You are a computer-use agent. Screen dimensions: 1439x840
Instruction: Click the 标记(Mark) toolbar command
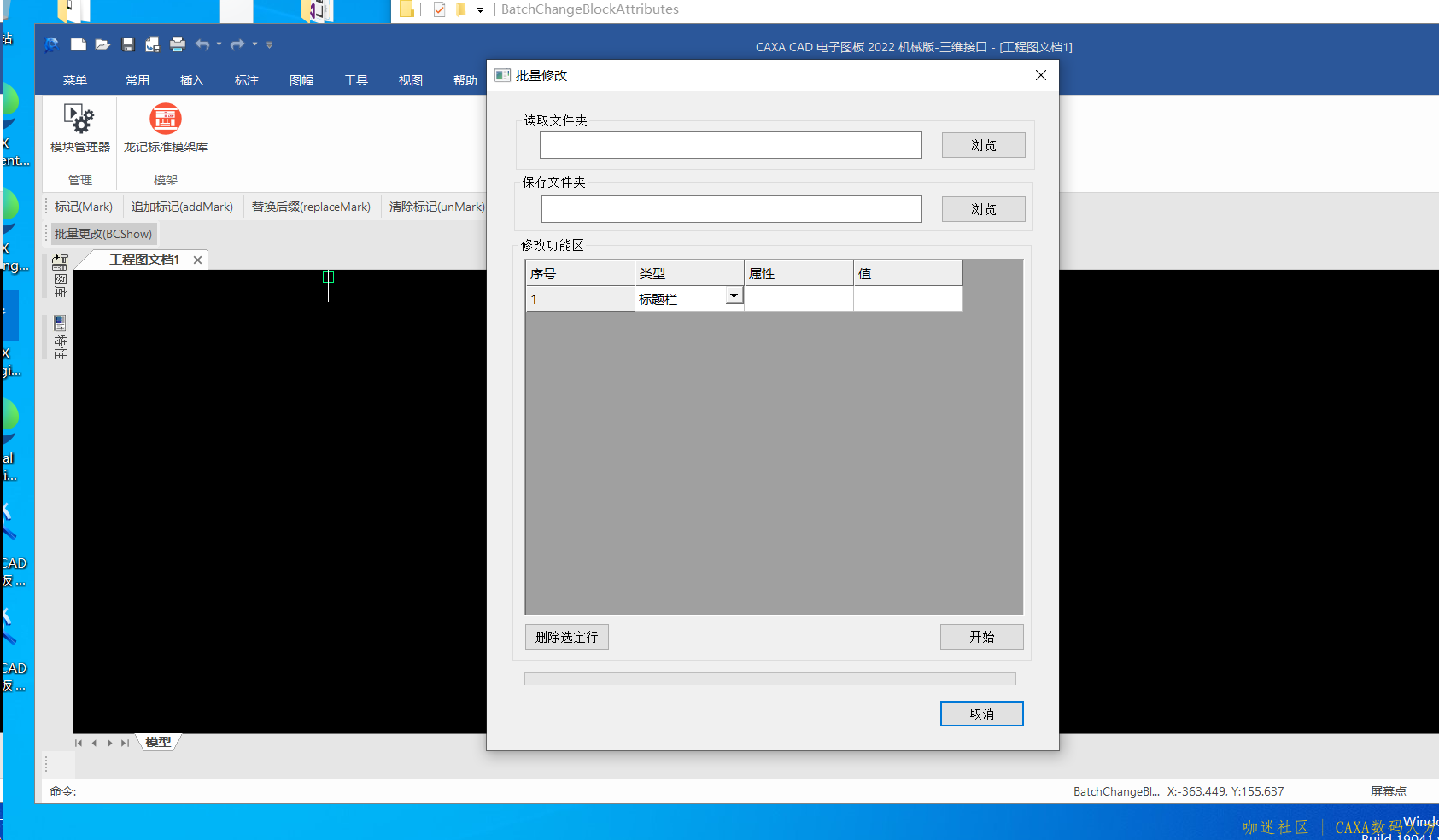click(x=84, y=207)
